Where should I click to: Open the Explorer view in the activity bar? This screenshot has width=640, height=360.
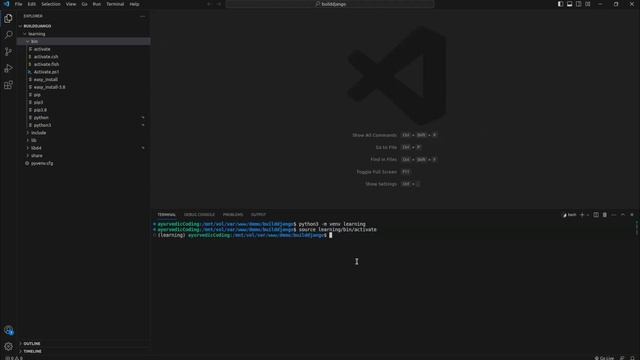[8, 18]
